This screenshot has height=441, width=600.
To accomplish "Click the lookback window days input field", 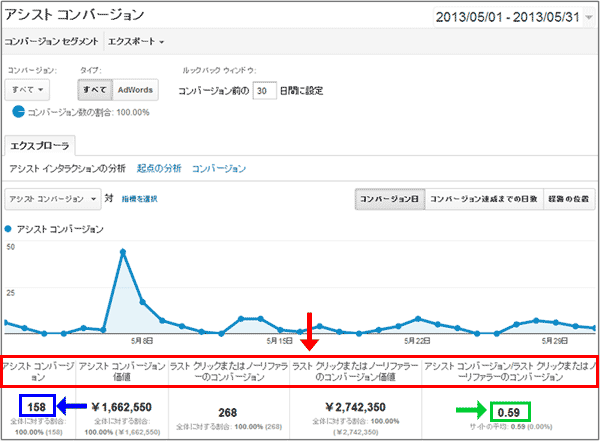I will click(x=264, y=90).
